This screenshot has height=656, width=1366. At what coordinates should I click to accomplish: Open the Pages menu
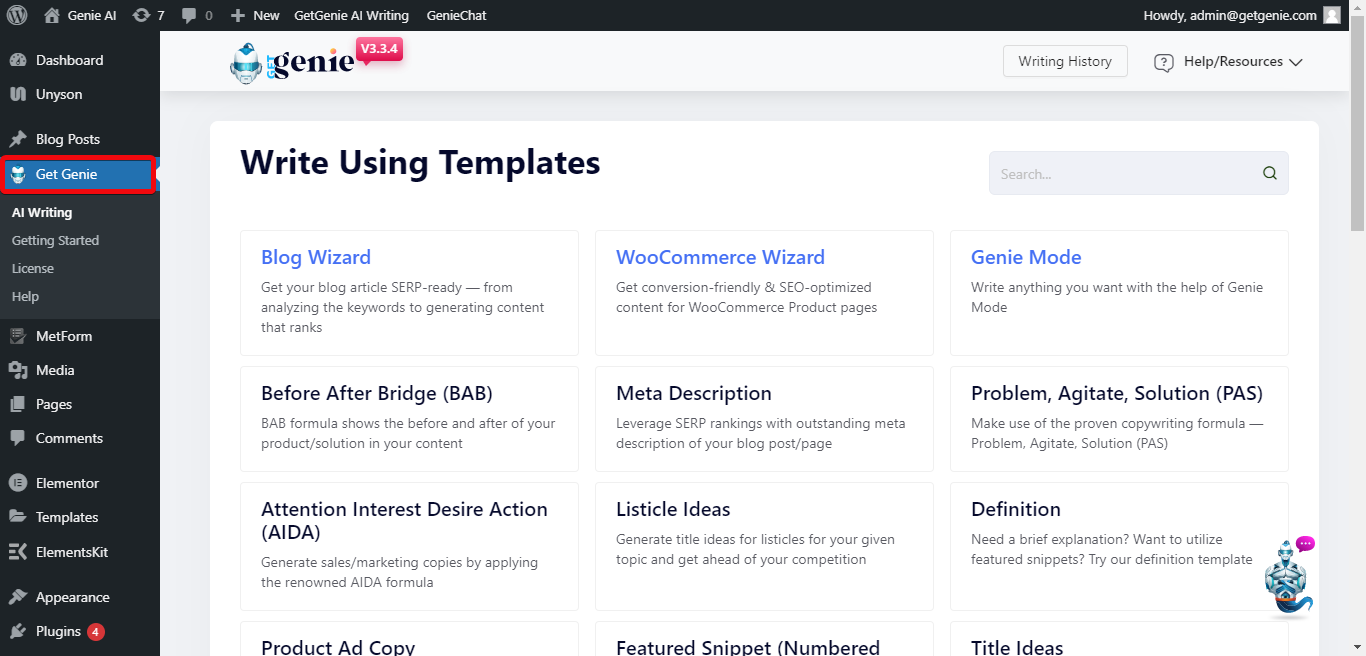[x=80, y=404]
